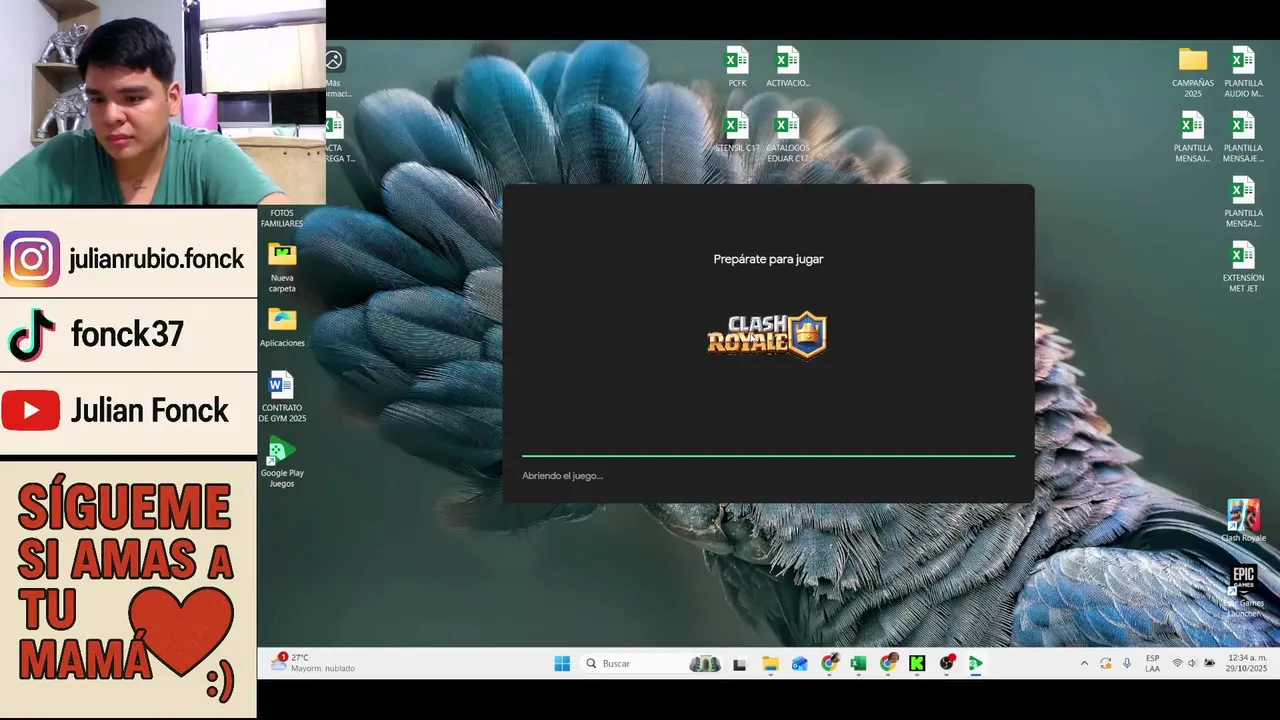The image size is (1280, 720).
Task: Open the CATALOGOS EDUAR C17 spreadsheet
Action: click(x=787, y=137)
